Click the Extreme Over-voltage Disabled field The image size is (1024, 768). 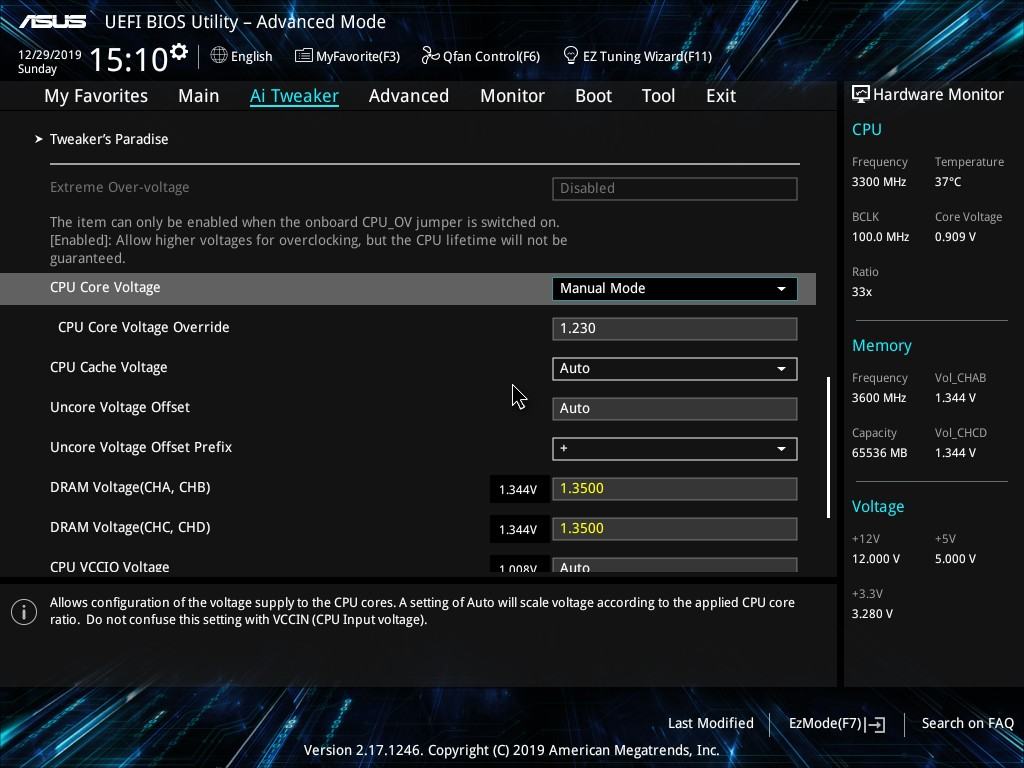[x=675, y=189]
